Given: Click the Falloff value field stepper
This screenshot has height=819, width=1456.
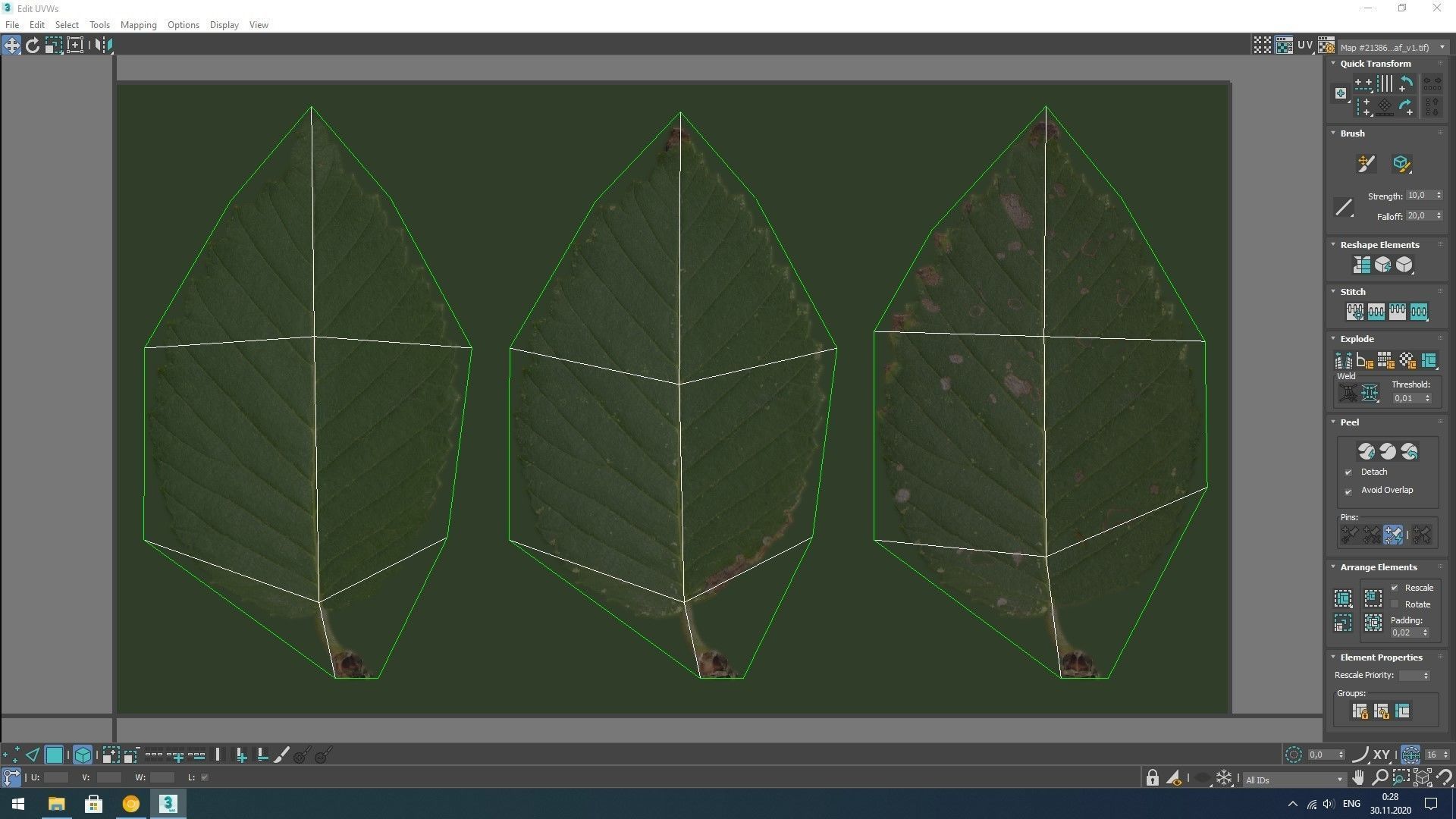Looking at the screenshot, I should 1439,215.
